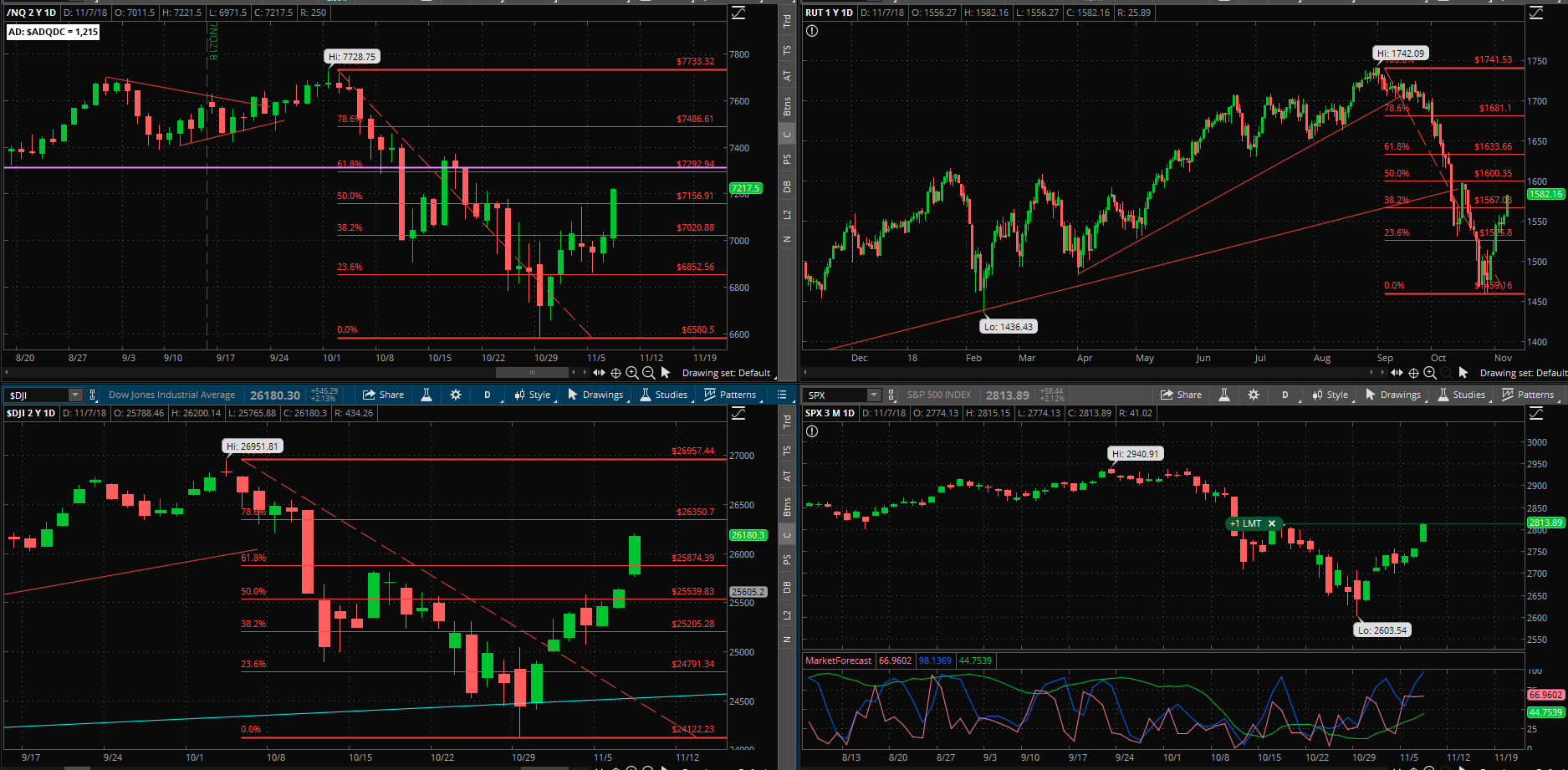Open chart settings gear in the SPX toolbar
The image size is (1568, 770).
pyautogui.click(x=1254, y=395)
